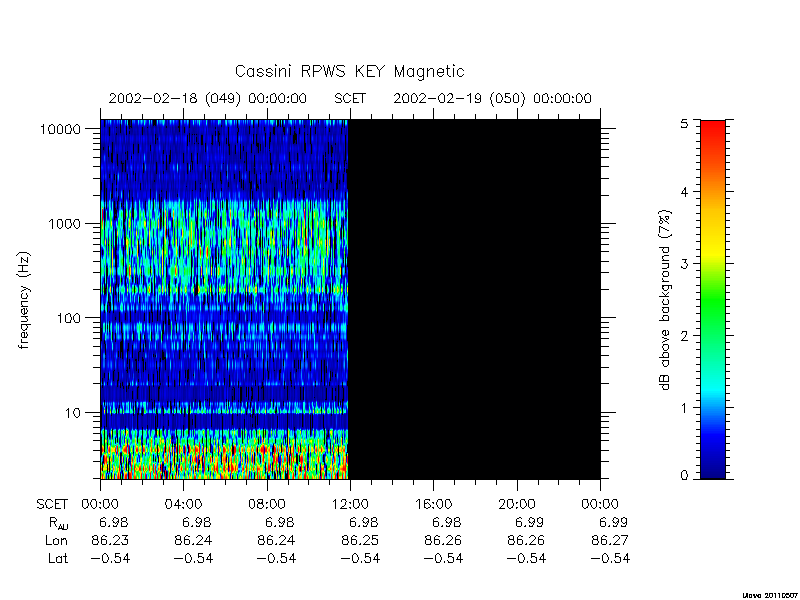Select the dB above background (7%) title
This screenshot has width=800, height=600.
click(x=665, y=300)
